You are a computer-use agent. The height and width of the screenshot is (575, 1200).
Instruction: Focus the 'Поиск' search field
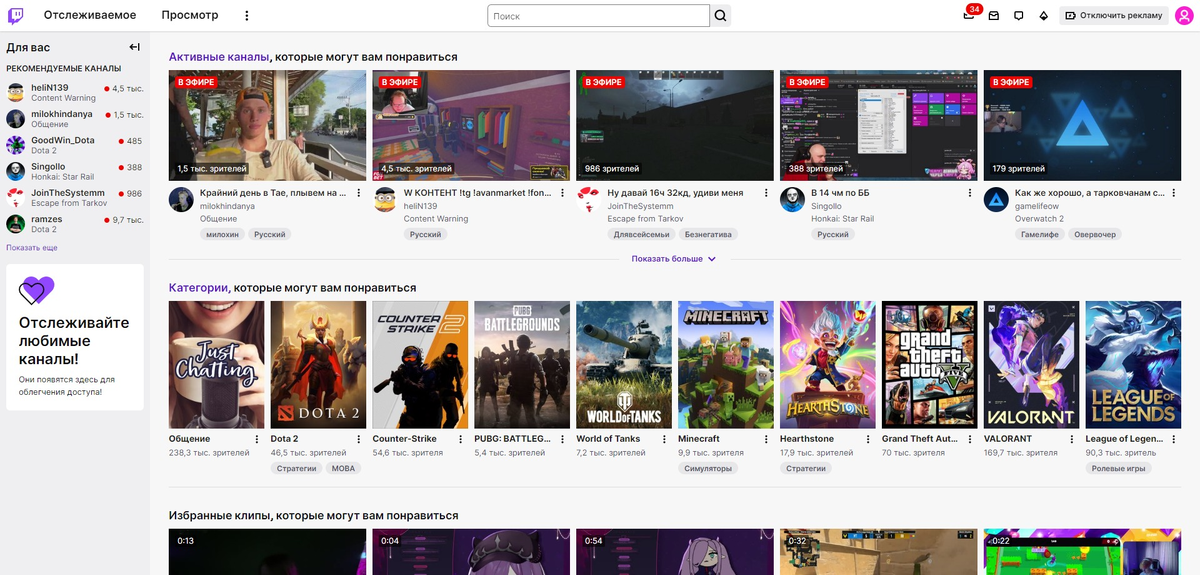click(x=598, y=16)
